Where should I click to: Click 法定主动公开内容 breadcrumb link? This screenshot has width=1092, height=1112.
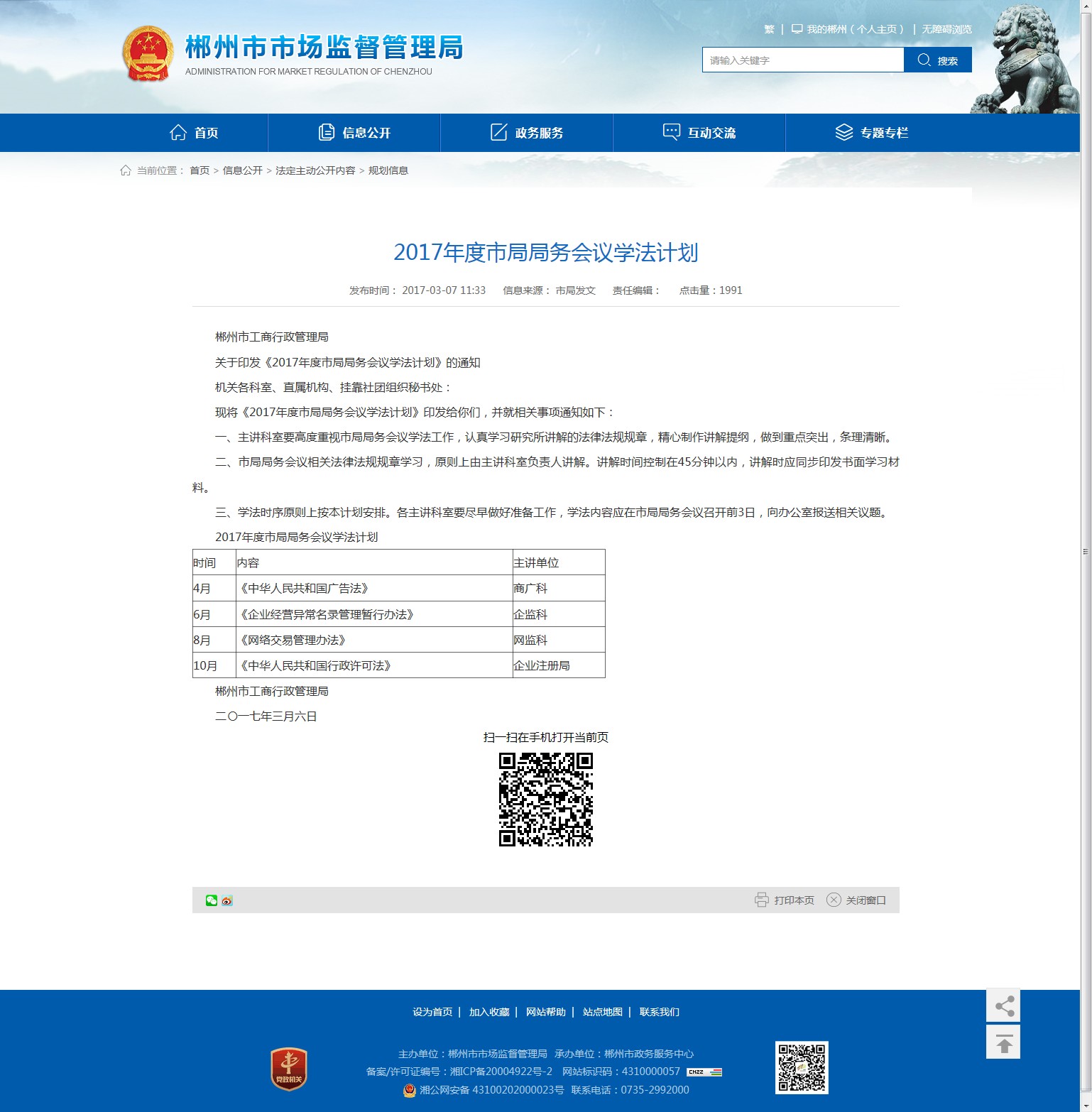click(315, 170)
